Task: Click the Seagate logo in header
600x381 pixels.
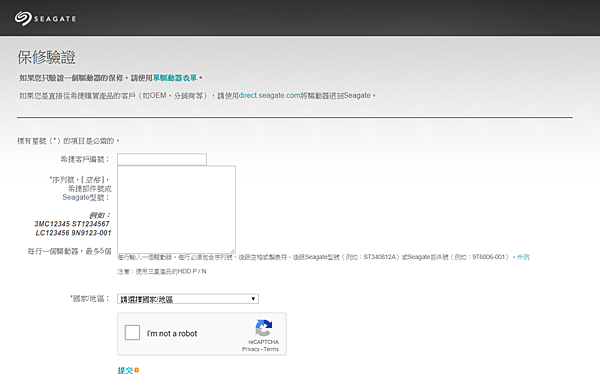Action: click(x=45, y=18)
